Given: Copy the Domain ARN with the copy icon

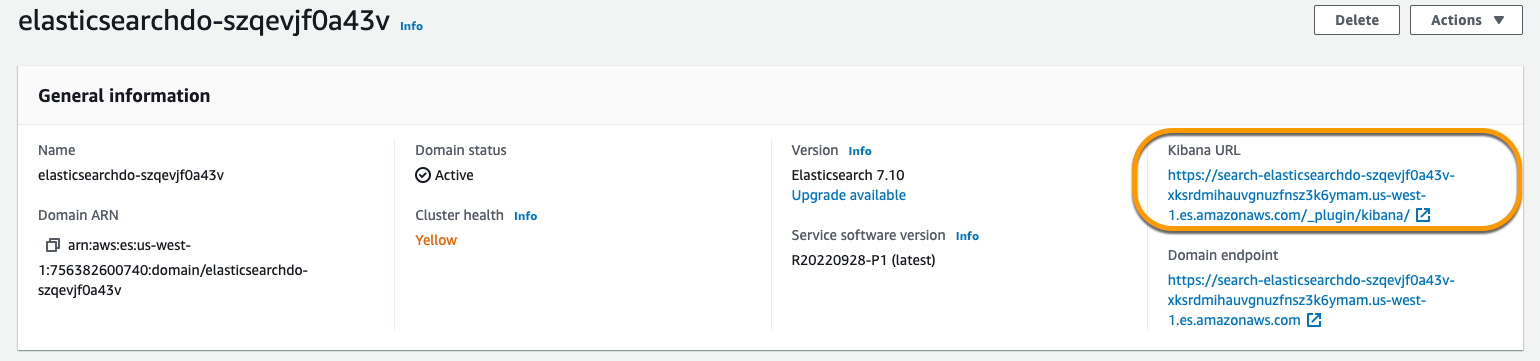Looking at the screenshot, I should (x=53, y=245).
